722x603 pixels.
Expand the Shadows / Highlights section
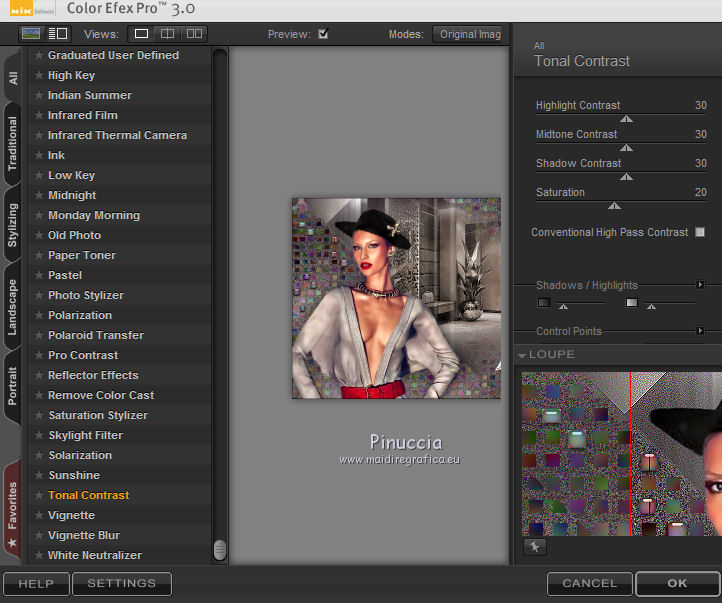click(700, 285)
